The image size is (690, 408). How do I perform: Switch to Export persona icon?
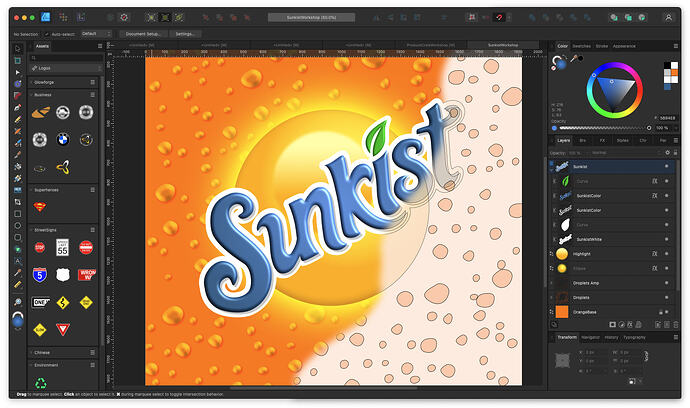(x=81, y=17)
